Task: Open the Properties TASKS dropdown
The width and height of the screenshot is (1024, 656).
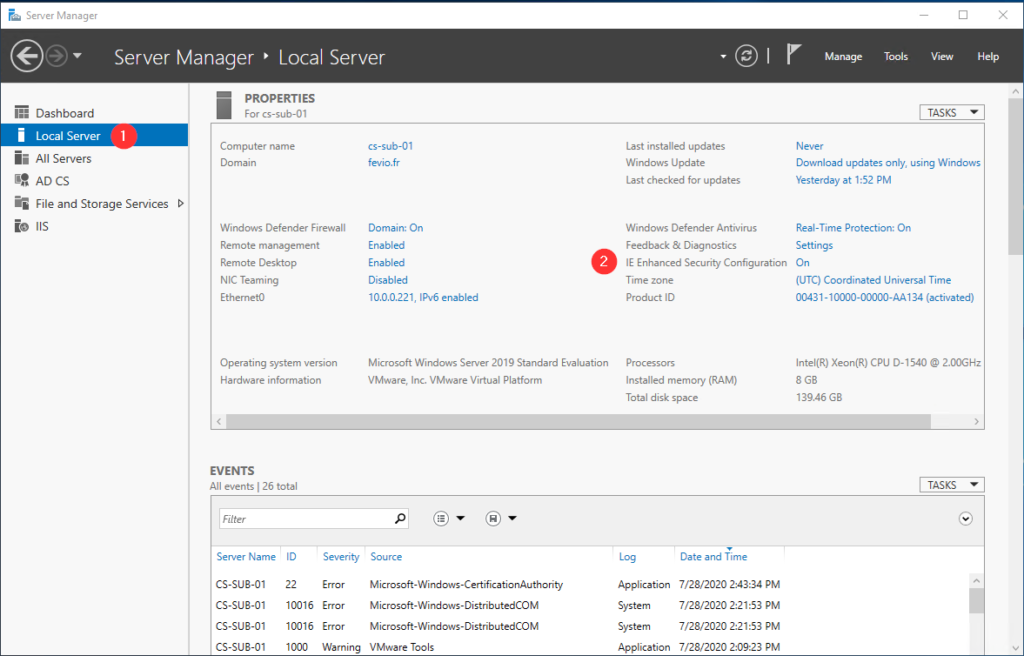Action: click(x=951, y=113)
